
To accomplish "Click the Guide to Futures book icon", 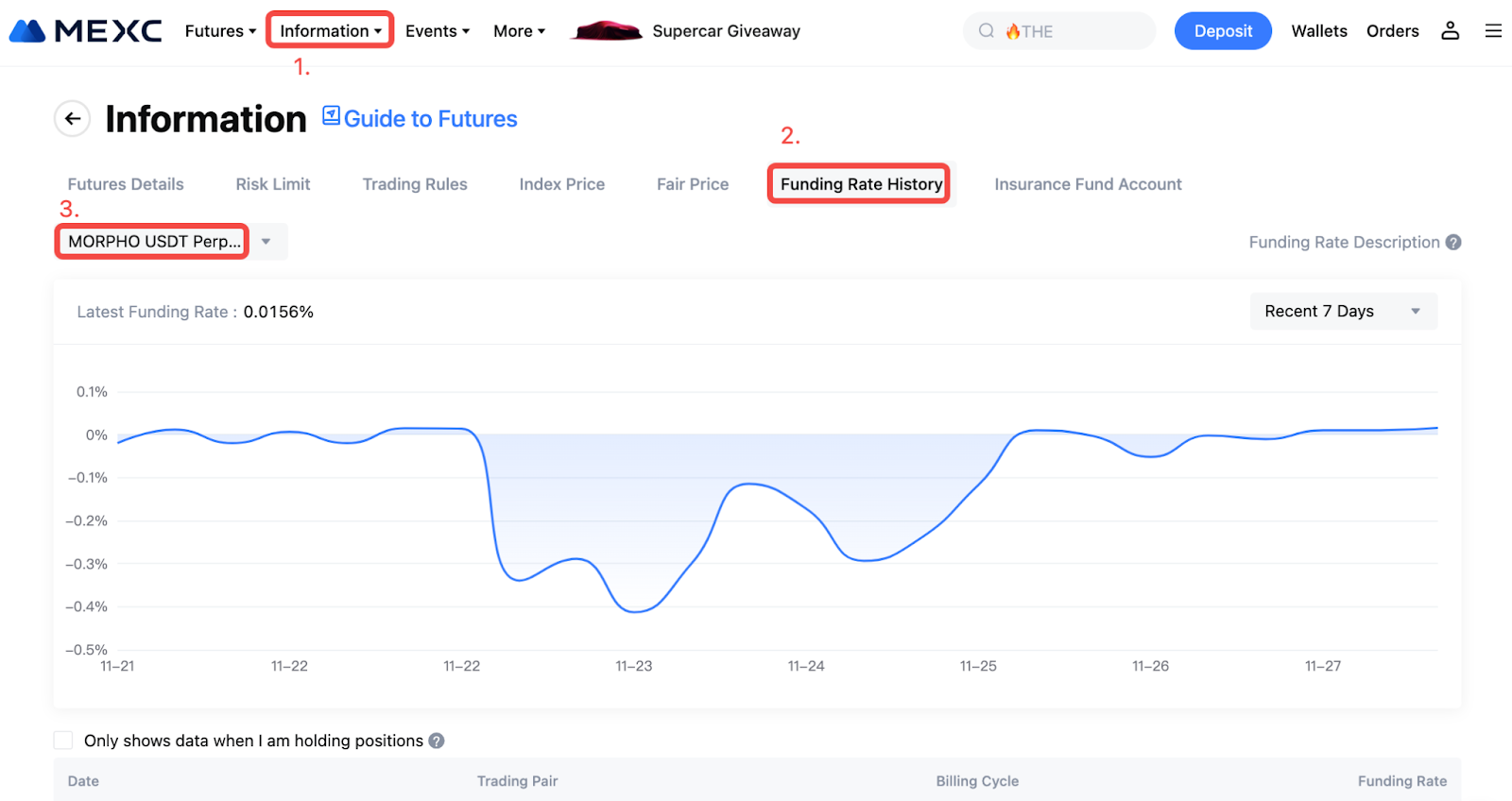I will tap(331, 115).
